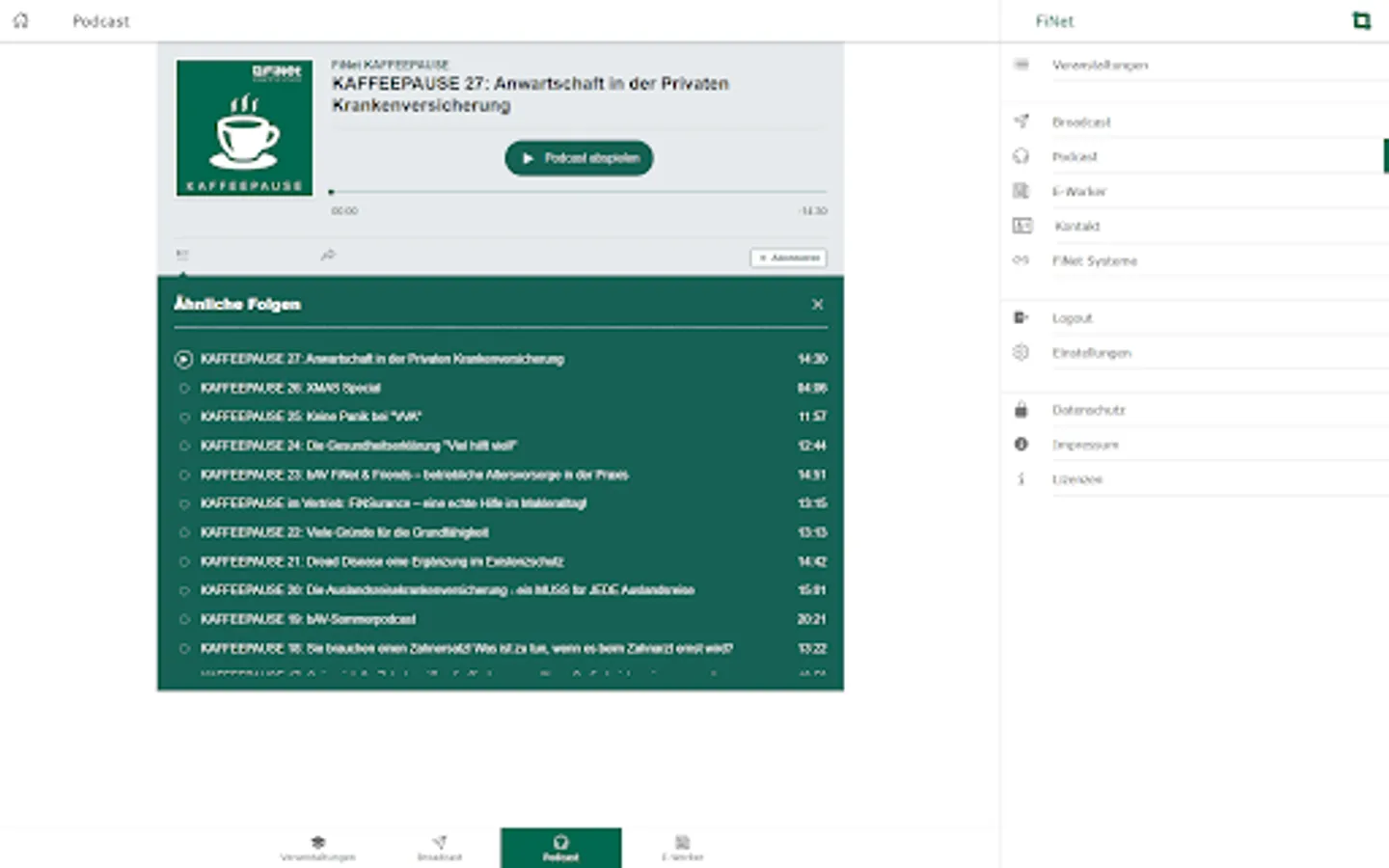1389x868 pixels.
Task: Click the Kaffeepause podcast cover image
Action: 244,128
